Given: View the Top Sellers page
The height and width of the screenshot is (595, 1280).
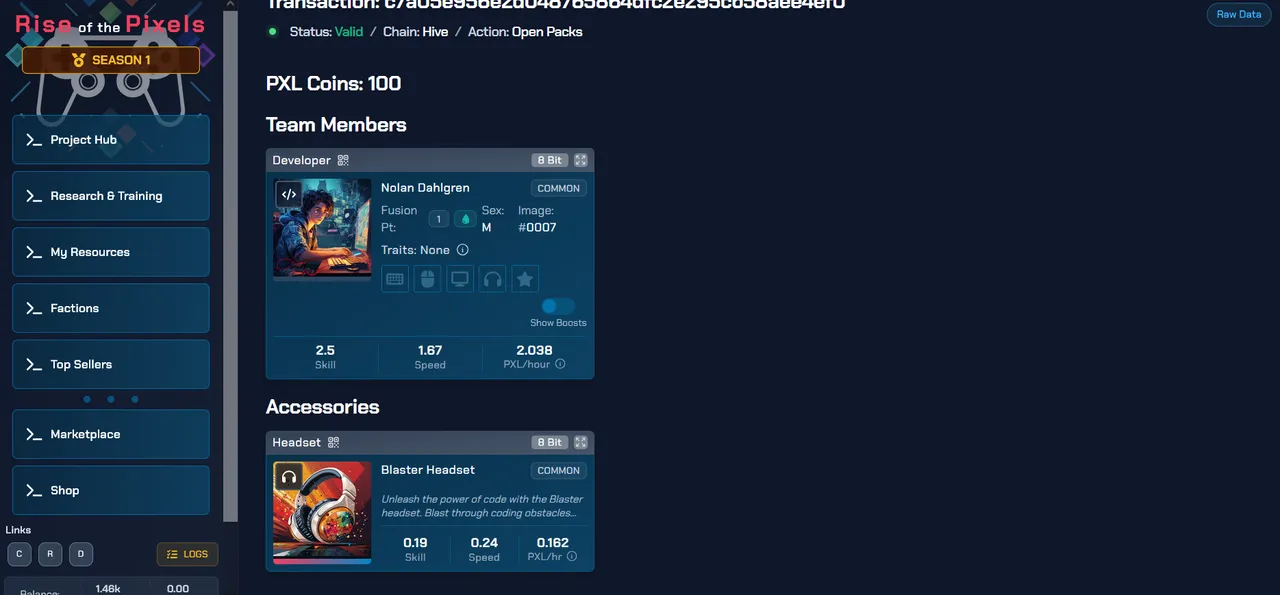Looking at the screenshot, I should pos(111,364).
